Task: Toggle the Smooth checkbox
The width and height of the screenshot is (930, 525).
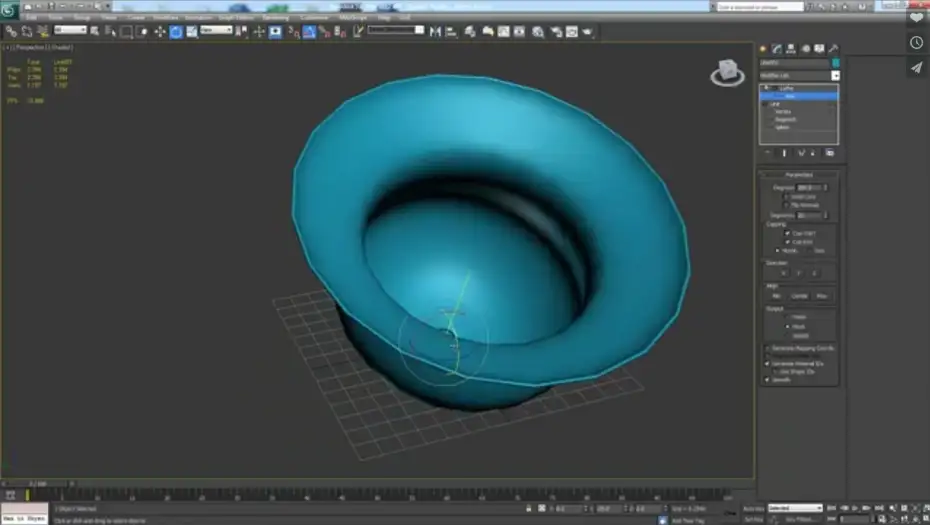Action: 767,380
